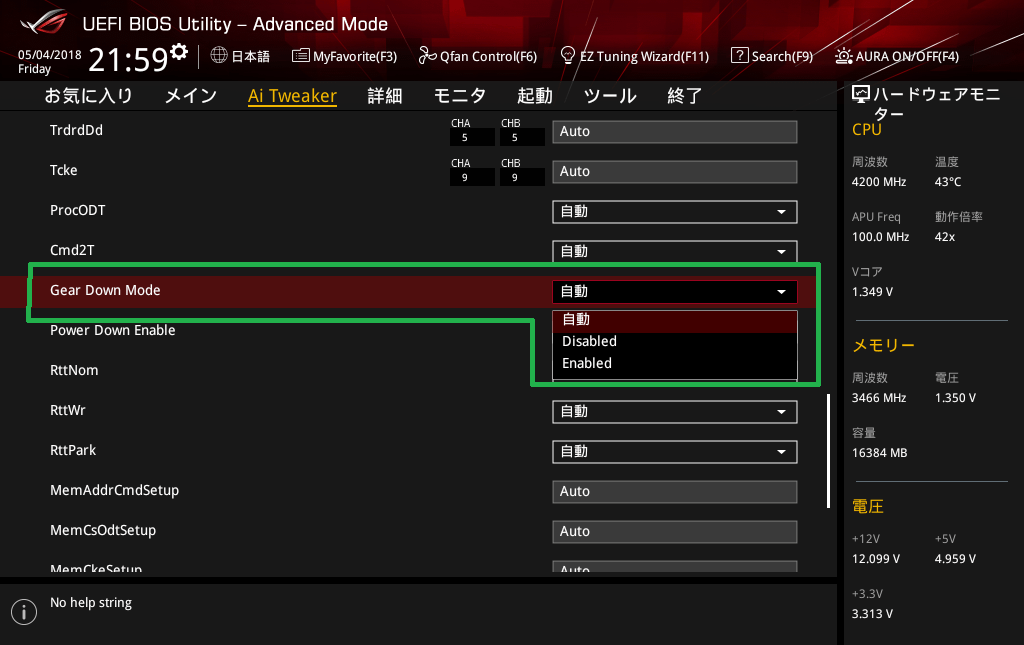1024x645 pixels.
Task: Select the ProcODT label
Action: point(78,210)
